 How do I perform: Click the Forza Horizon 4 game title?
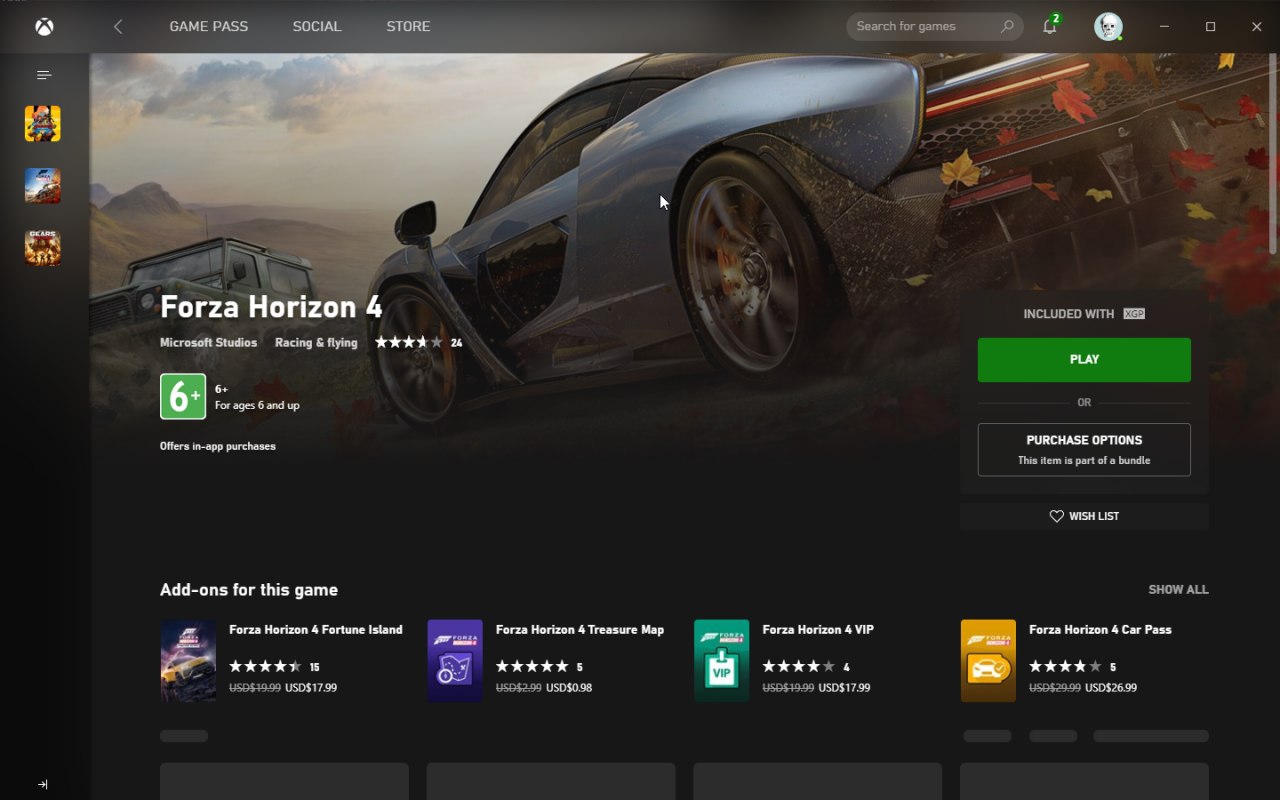point(271,307)
